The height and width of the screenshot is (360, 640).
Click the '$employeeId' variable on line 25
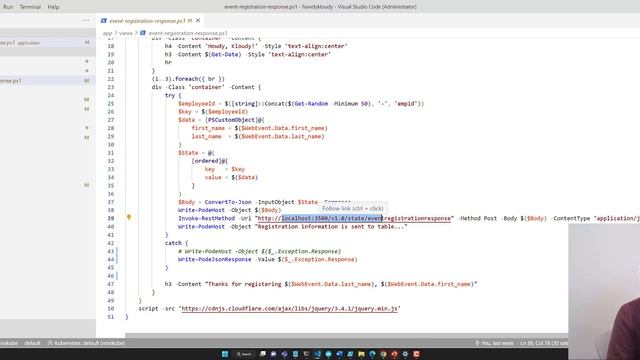[x=196, y=104]
